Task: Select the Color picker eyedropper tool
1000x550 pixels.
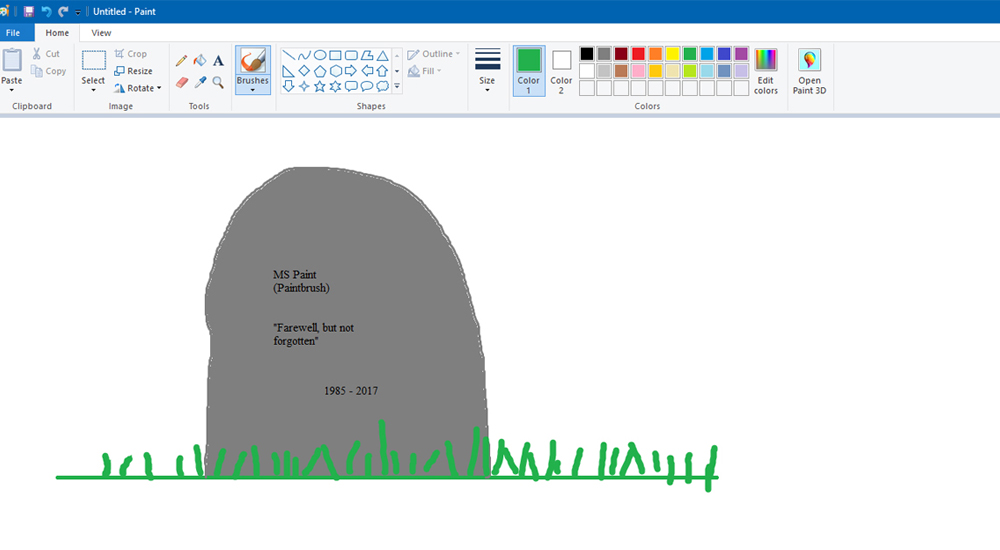Action: pyautogui.click(x=200, y=82)
